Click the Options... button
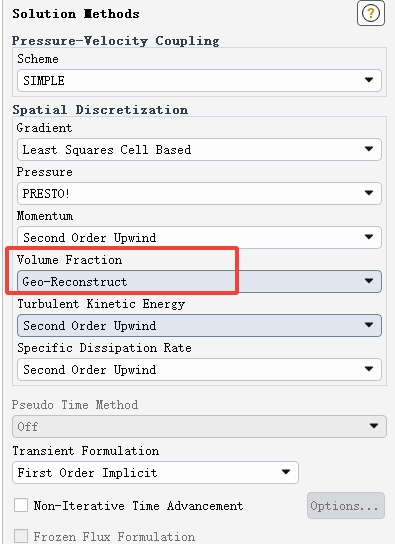 (346, 505)
